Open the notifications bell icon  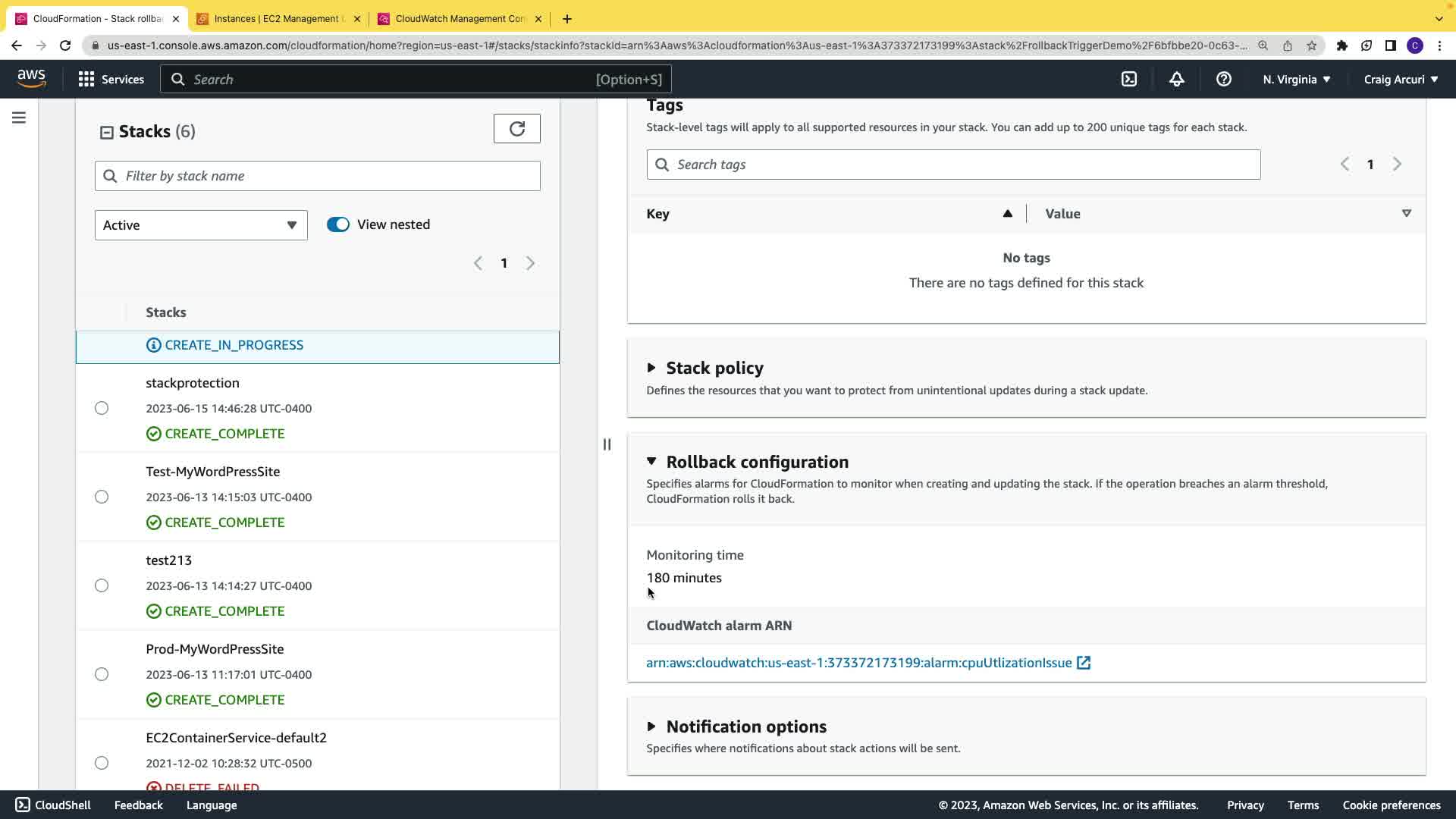point(1176,79)
